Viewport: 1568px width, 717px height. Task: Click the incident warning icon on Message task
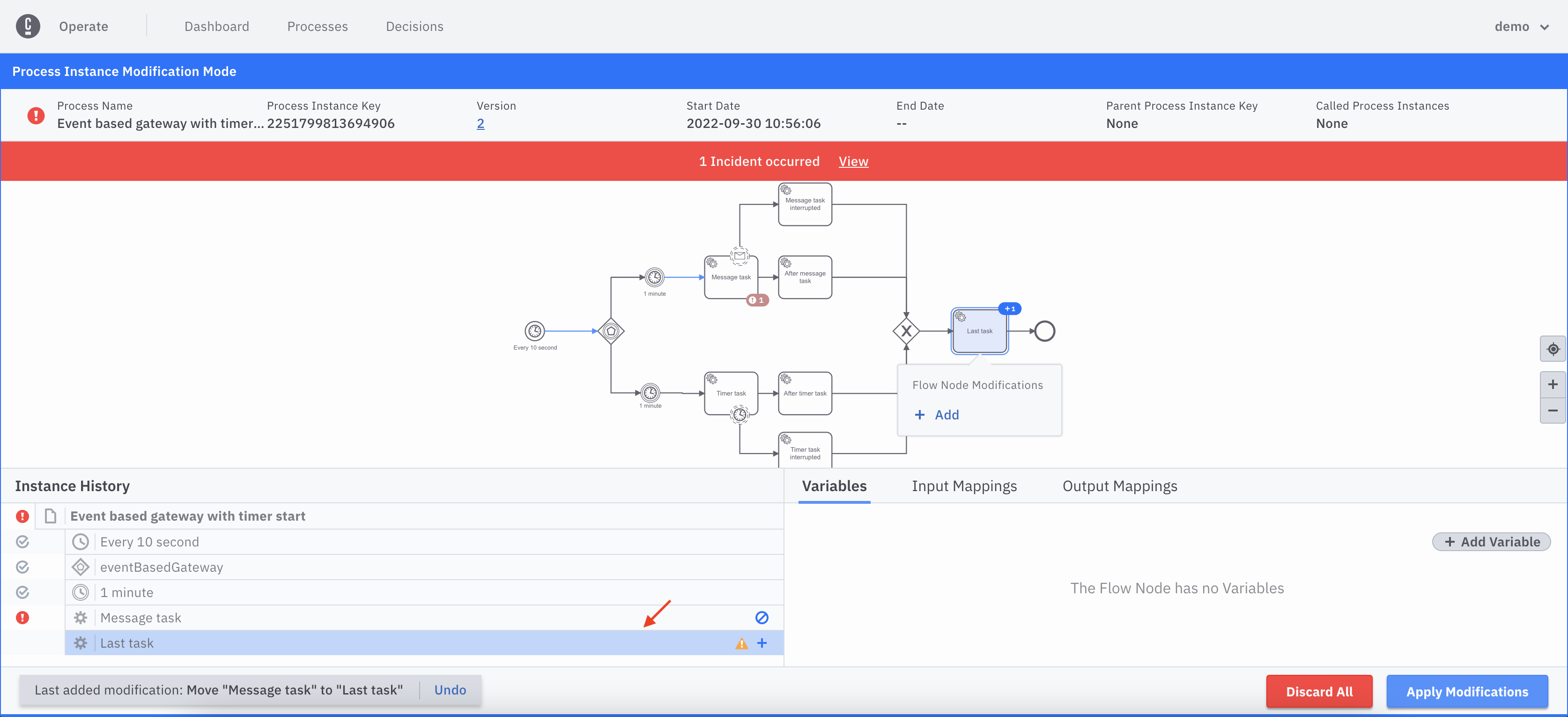pyautogui.click(x=22, y=617)
